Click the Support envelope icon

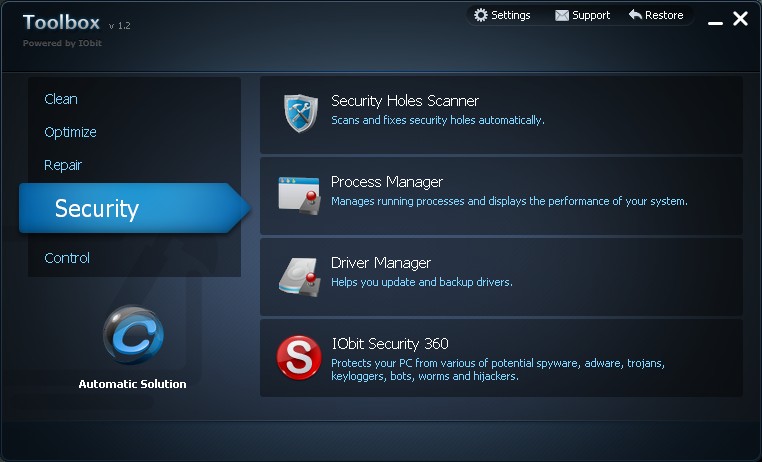562,16
